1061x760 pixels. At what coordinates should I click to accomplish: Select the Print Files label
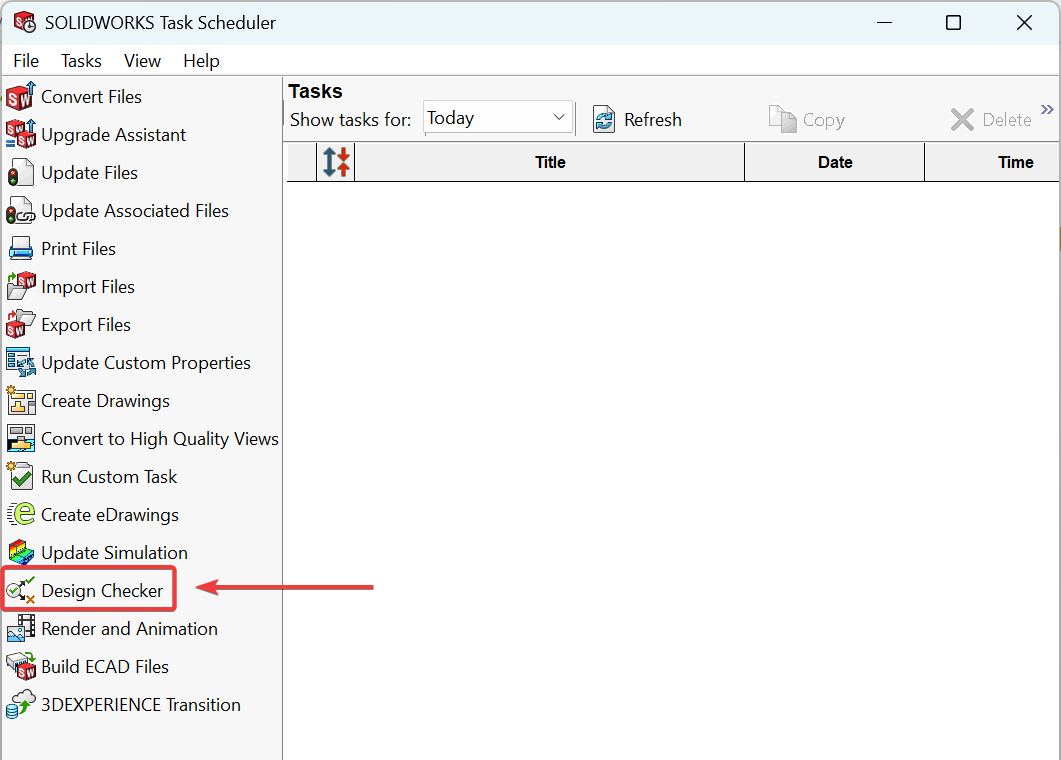tap(78, 248)
